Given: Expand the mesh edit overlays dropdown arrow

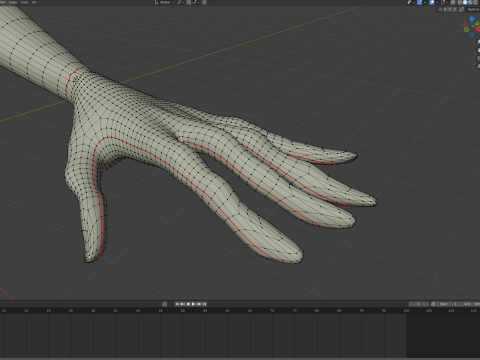Looking at the screenshot, I should (x=447, y=2).
